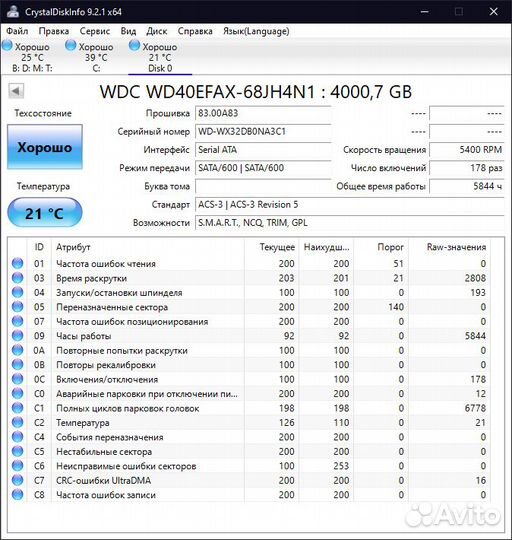Screen dimensions: 512x540
Task: Switch to the B: D: M: T: drive tab
Action: click(x=32, y=57)
